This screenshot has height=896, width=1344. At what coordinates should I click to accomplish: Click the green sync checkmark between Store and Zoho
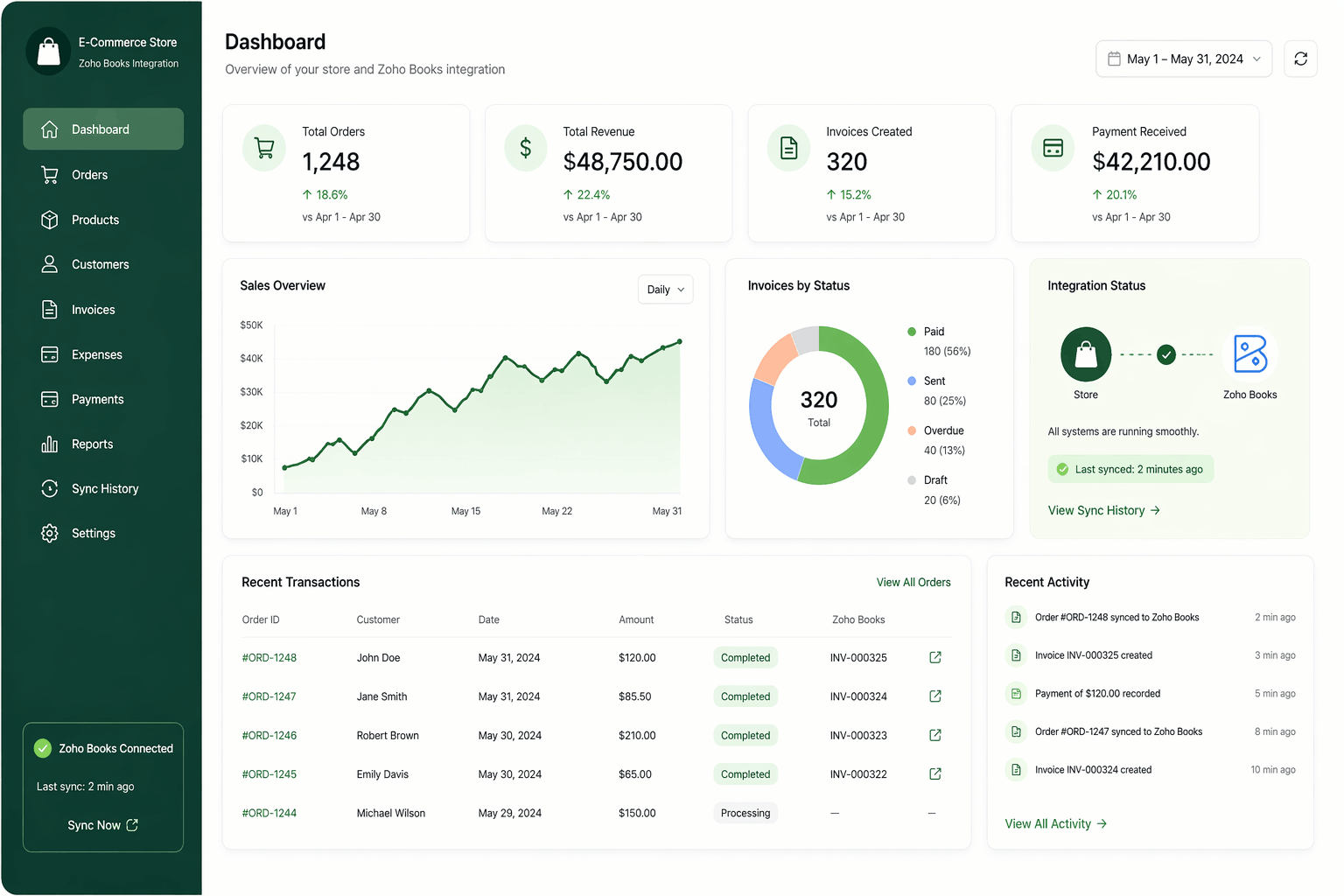[1166, 354]
